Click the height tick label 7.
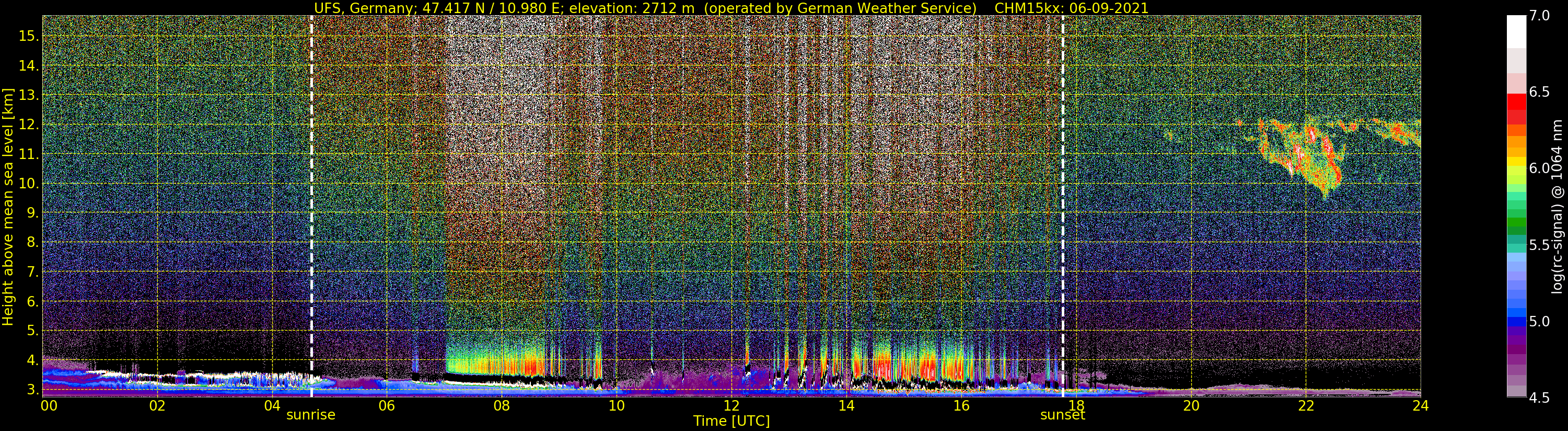The image size is (1568, 431). click(x=32, y=272)
